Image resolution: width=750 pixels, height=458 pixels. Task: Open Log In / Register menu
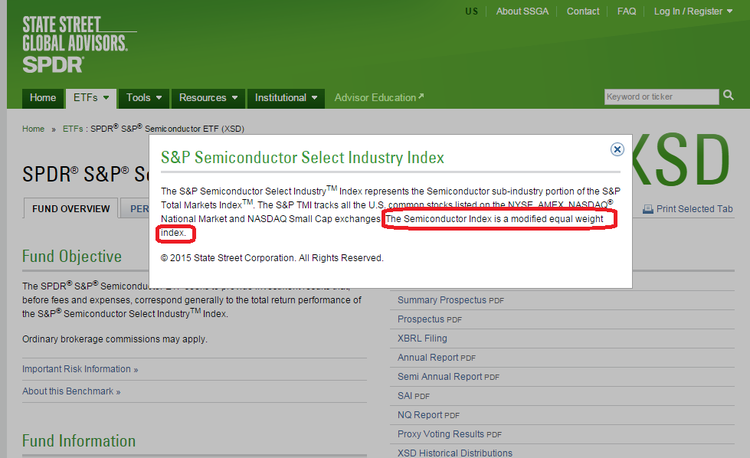pos(692,12)
